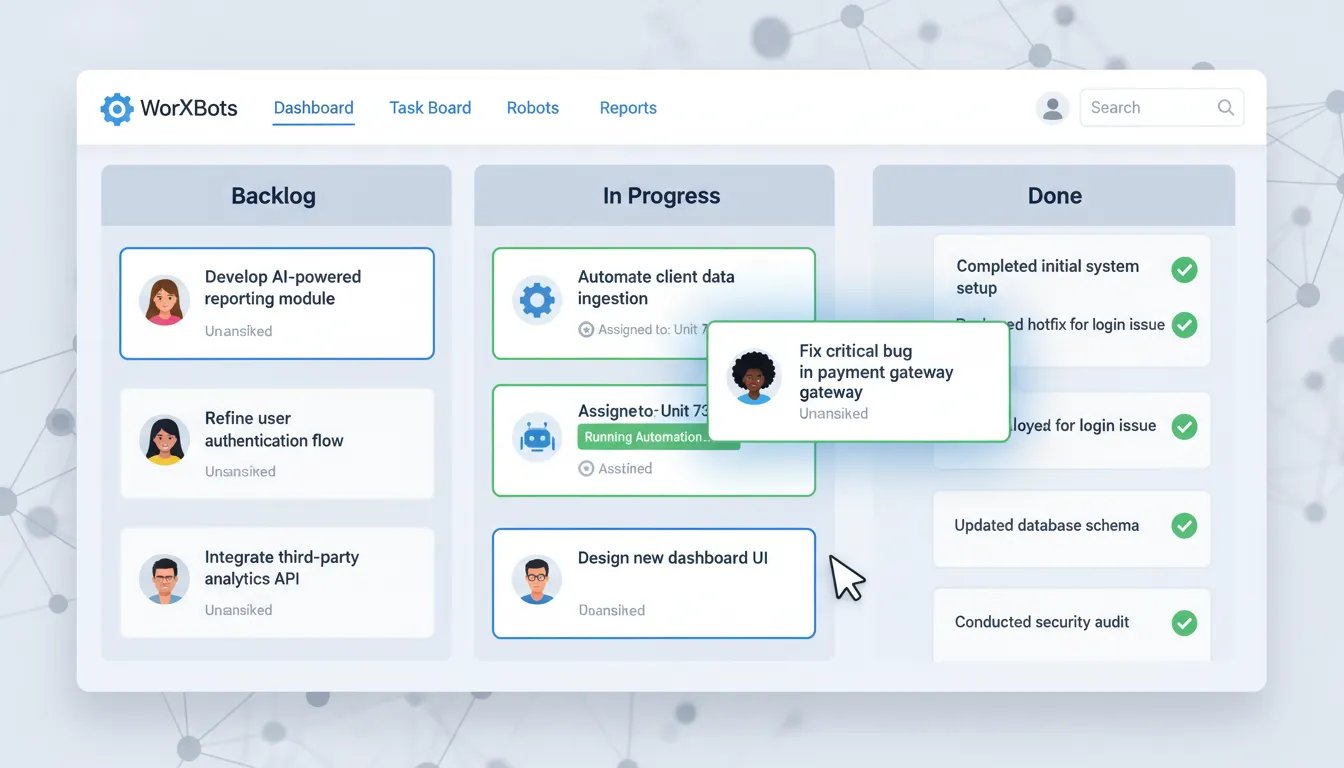
Task: Expand the Backlog column header
Action: tap(274, 195)
